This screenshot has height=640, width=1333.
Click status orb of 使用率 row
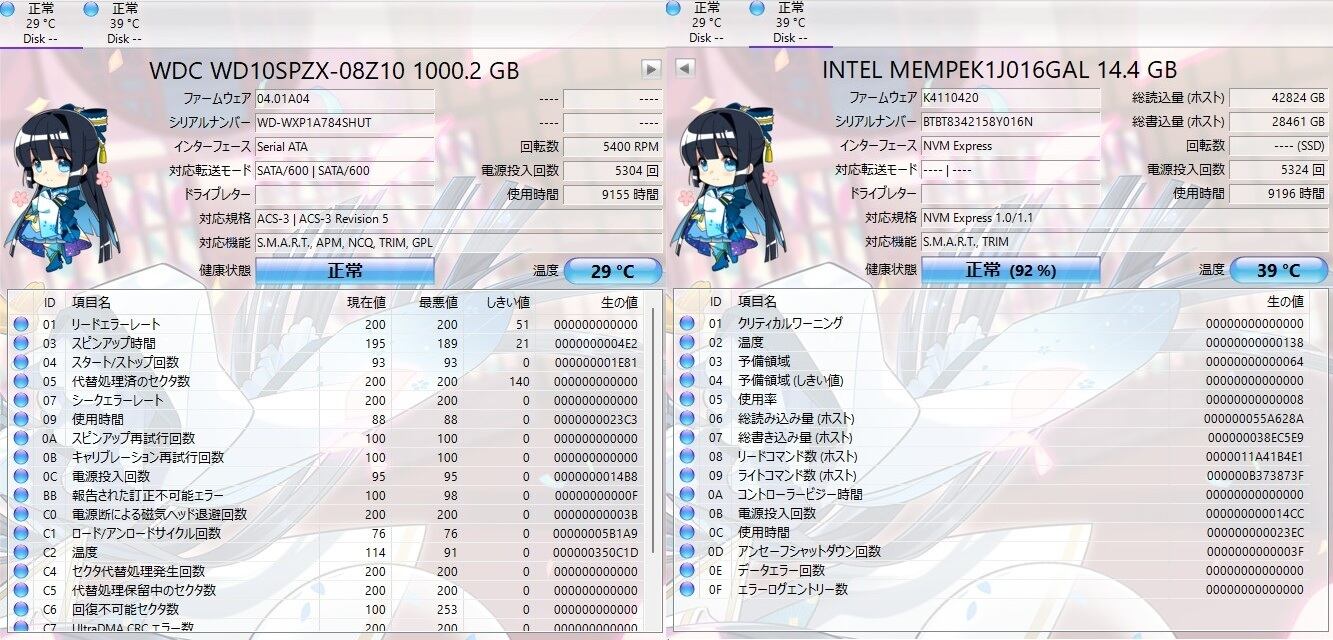686,399
